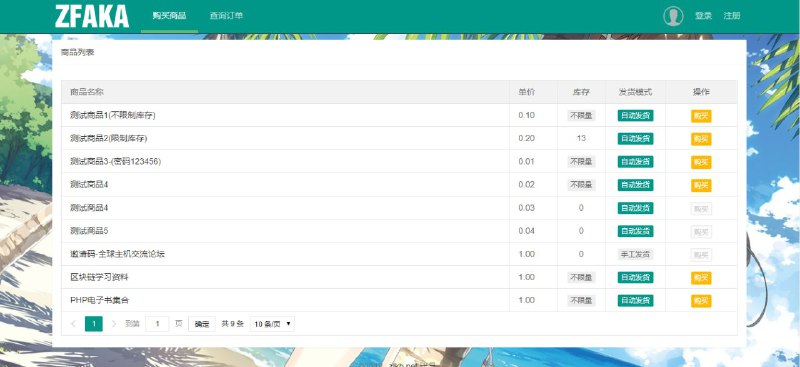Click the stock value 13
800x367 pixels.
tap(581, 138)
